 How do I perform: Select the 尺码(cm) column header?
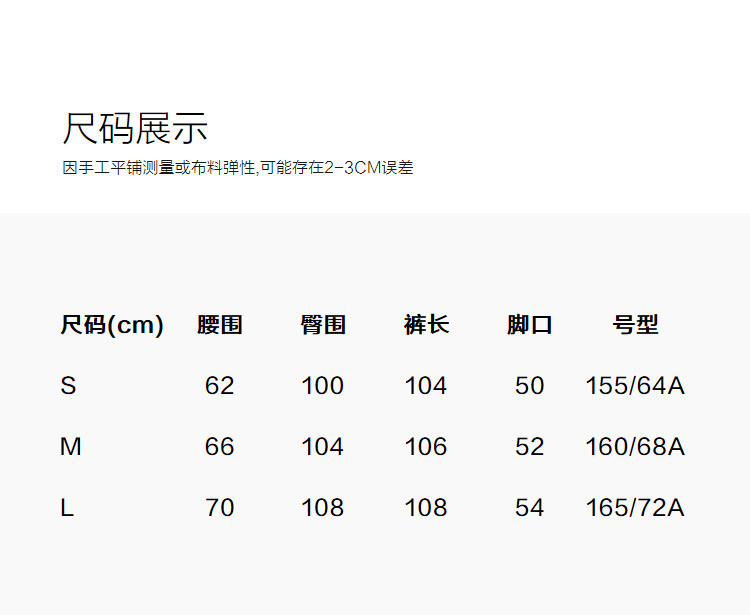tap(112, 325)
